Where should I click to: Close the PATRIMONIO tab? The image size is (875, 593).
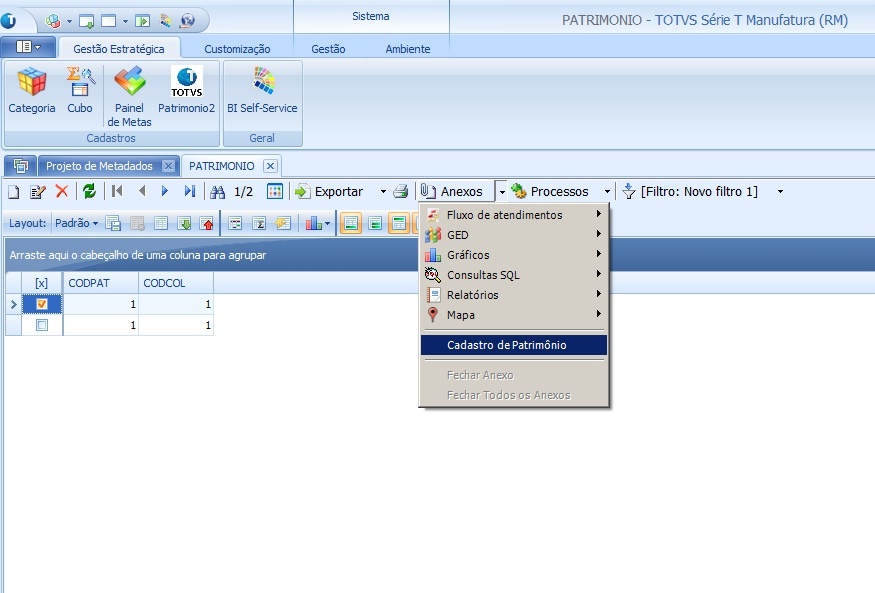[x=270, y=166]
